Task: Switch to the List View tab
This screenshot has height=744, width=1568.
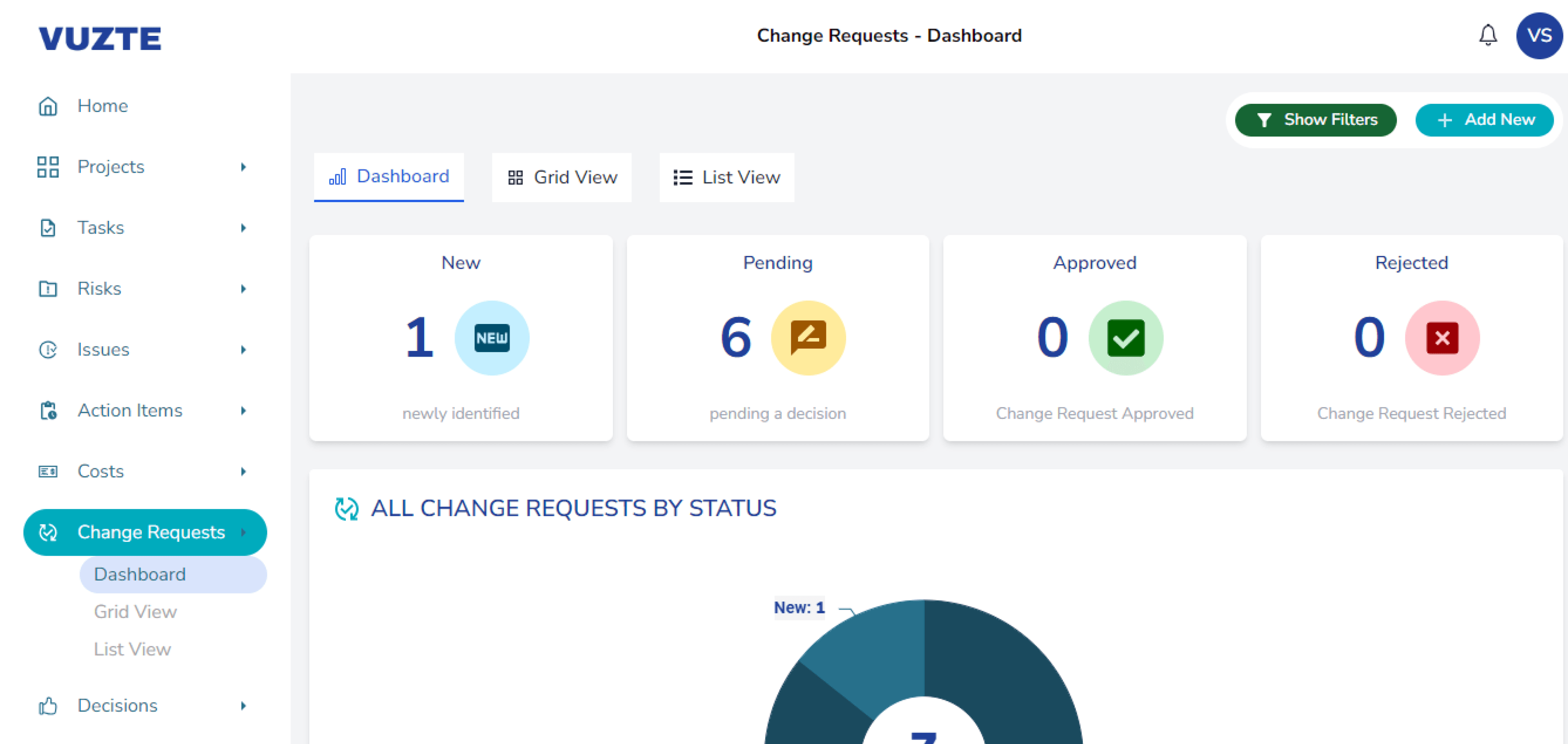Action: click(726, 177)
